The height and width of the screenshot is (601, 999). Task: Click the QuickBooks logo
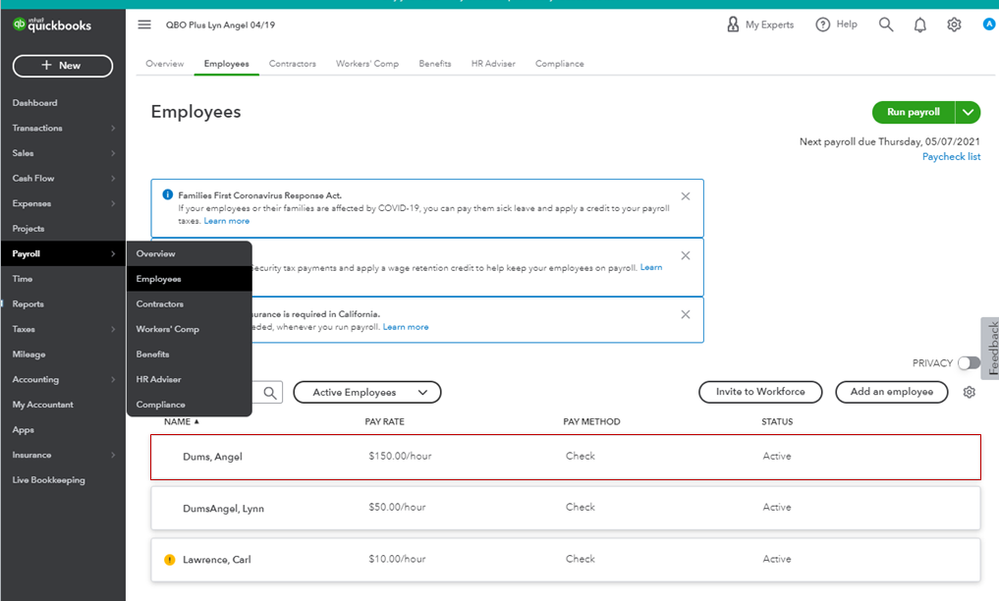point(52,25)
